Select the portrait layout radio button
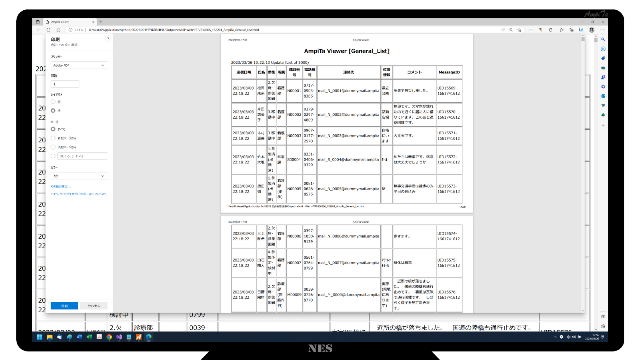The image size is (640, 360). [x=53, y=102]
